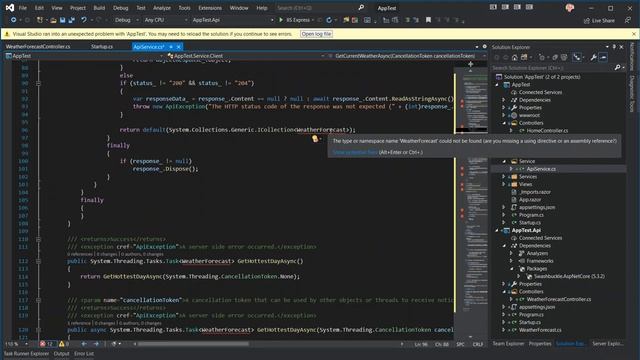Toggle auto-hide pin of Solution Explorer
640x360 pixels.
[614, 47]
